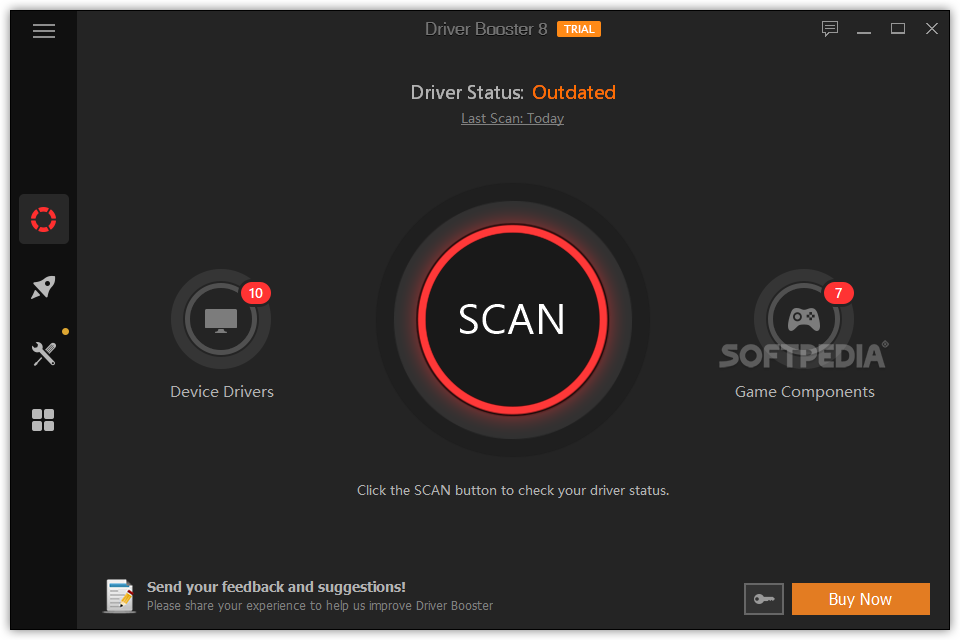Click the red 7 badge on Game Components
Image resolution: width=960 pixels, height=640 pixels.
click(x=838, y=293)
